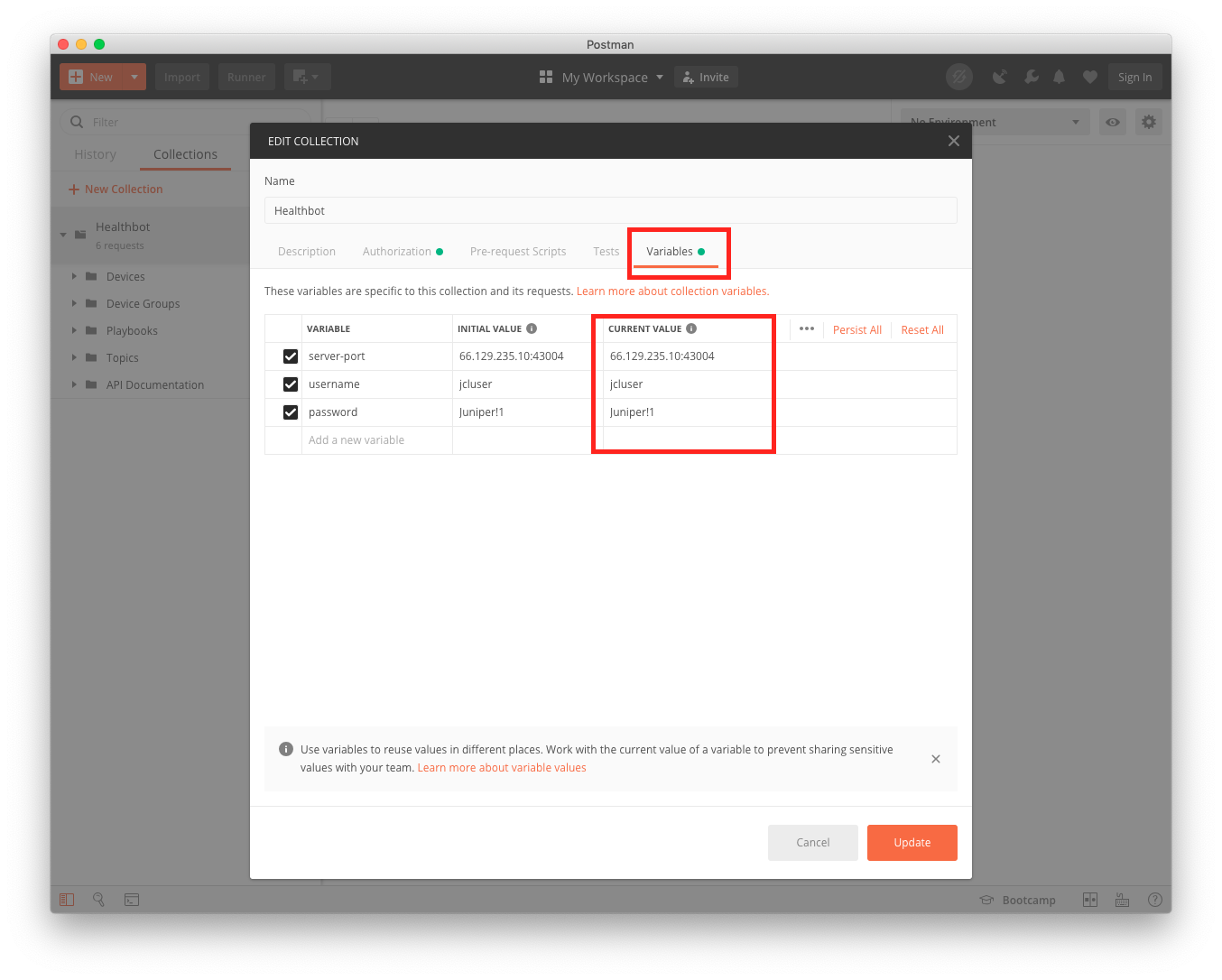1222x980 pixels.
Task: Open the notifications bell
Action: point(1060,77)
